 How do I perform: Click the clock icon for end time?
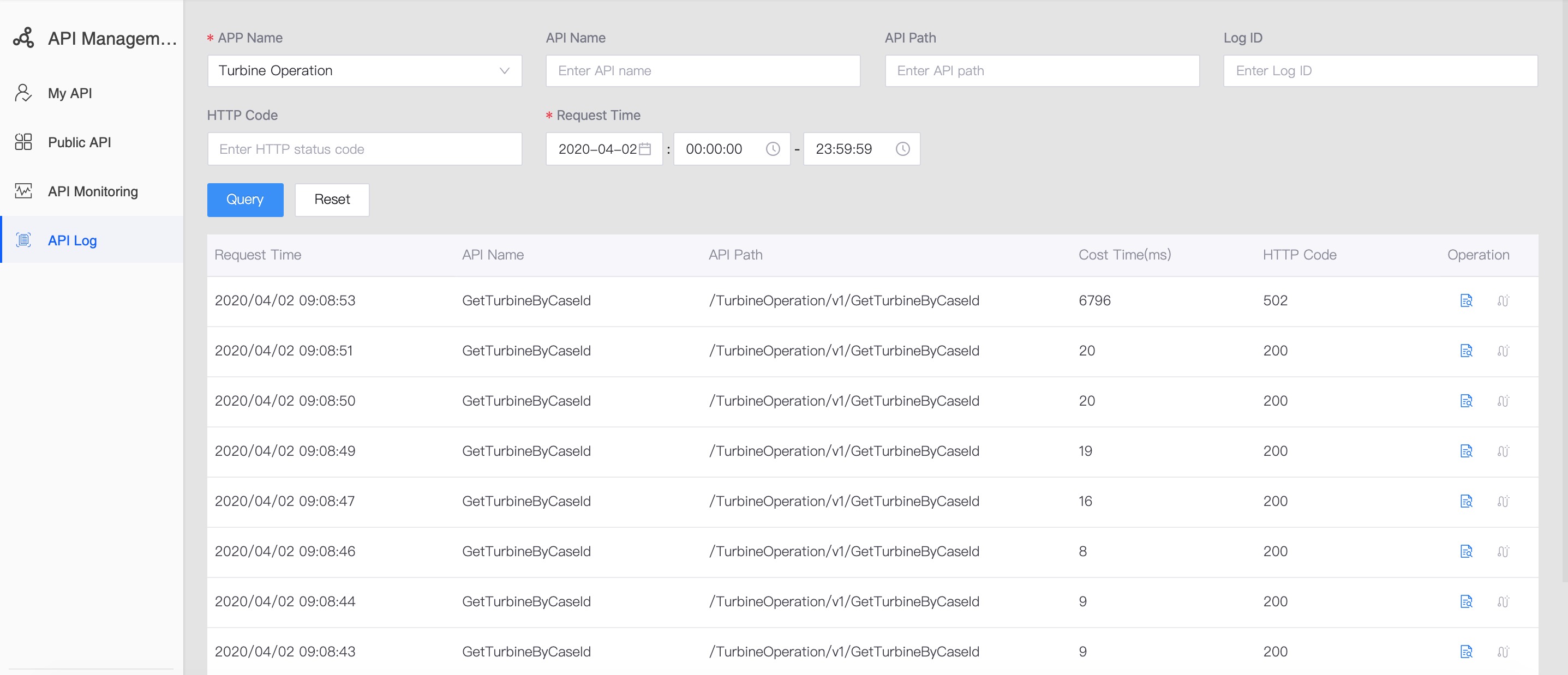pos(903,149)
